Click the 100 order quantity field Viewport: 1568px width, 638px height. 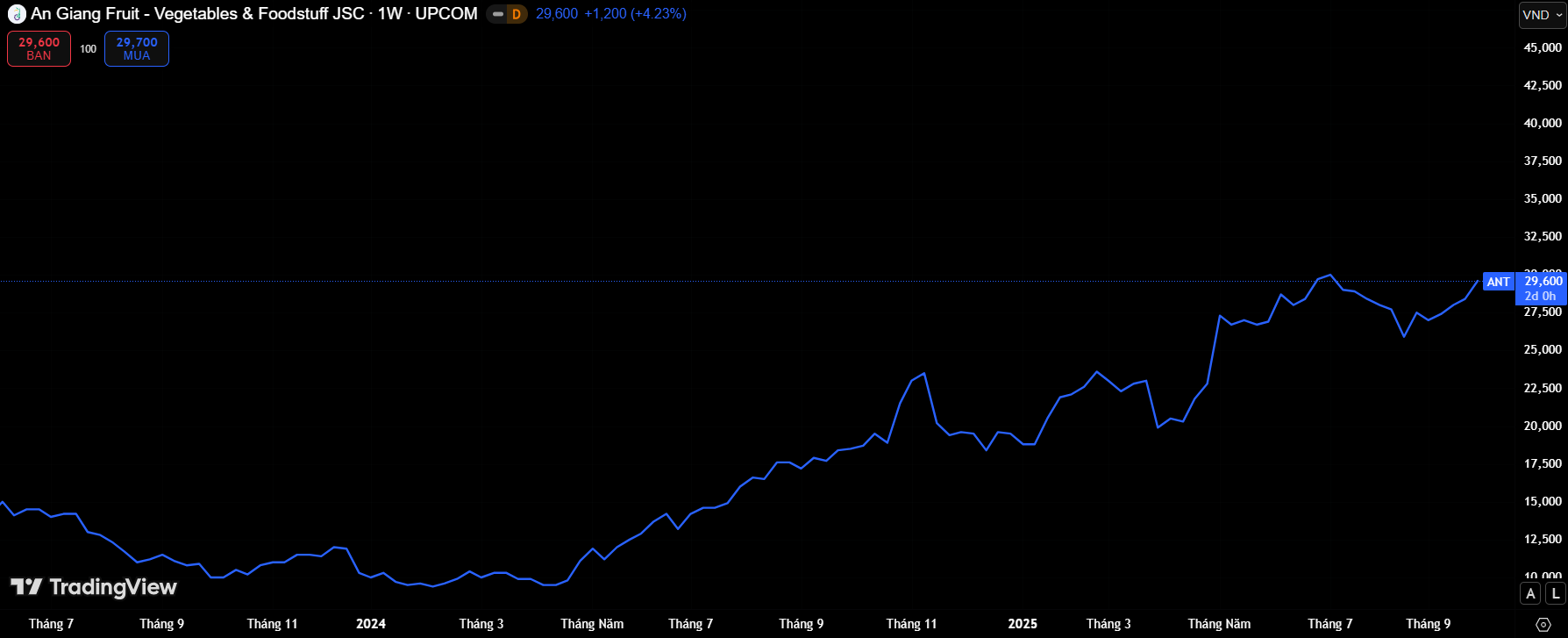pyautogui.click(x=88, y=49)
